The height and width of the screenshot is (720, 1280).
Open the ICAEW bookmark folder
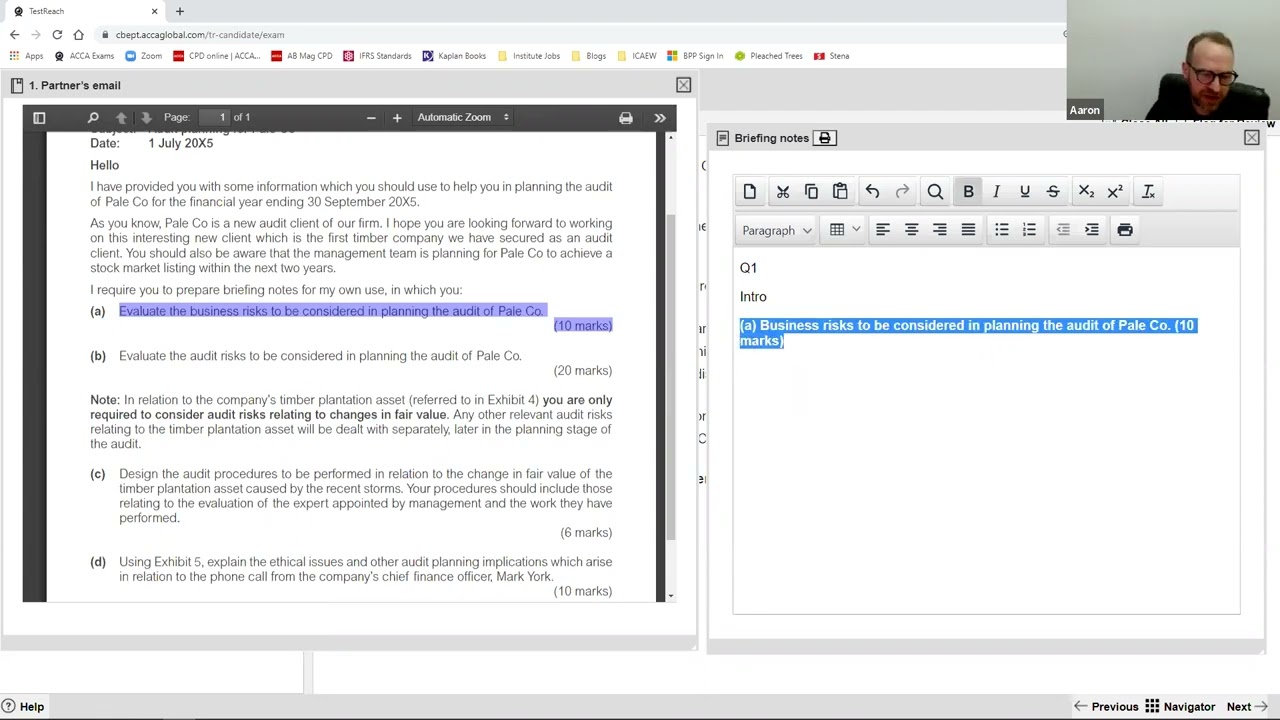[638, 56]
